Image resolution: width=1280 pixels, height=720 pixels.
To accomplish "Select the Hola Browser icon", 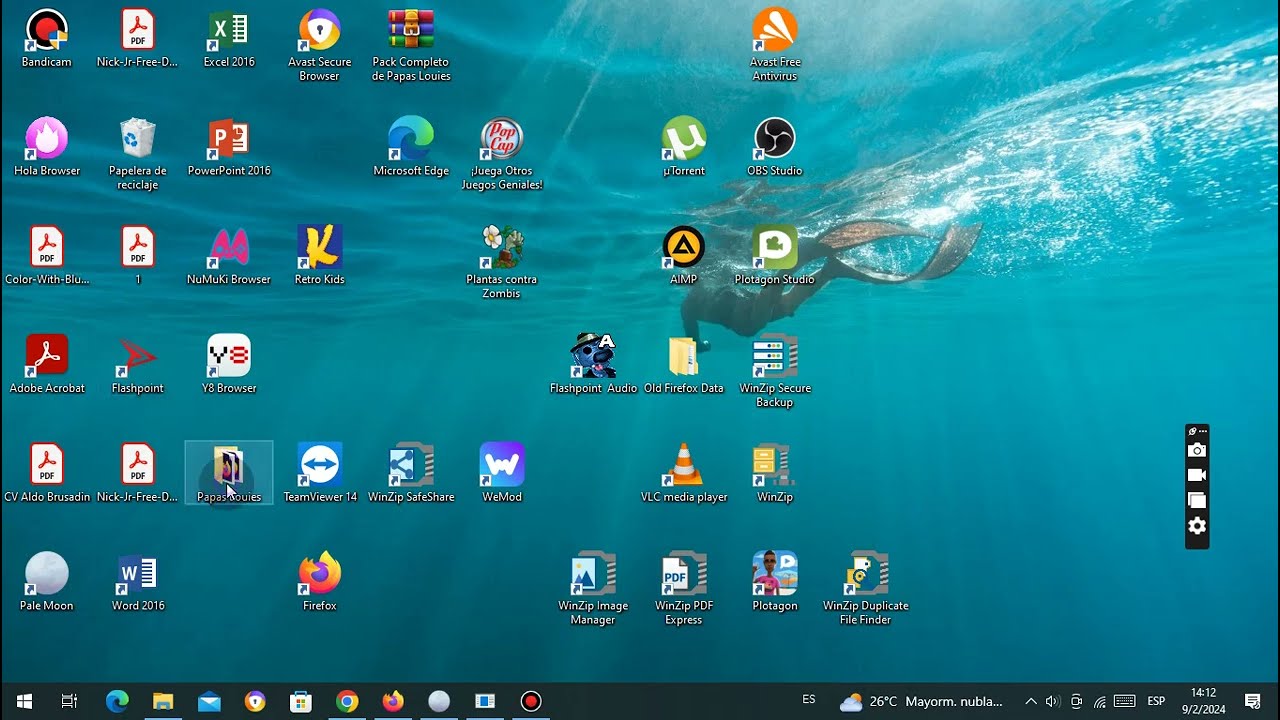I will tap(46, 148).
